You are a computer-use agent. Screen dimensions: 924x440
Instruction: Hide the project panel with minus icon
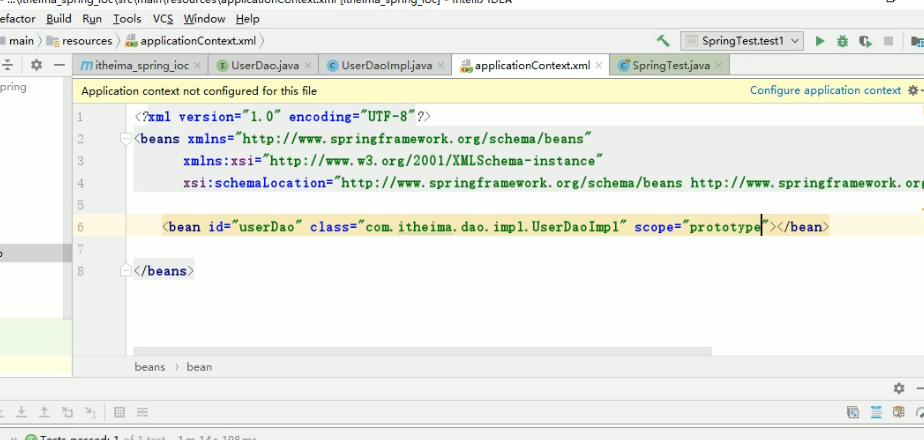59,65
